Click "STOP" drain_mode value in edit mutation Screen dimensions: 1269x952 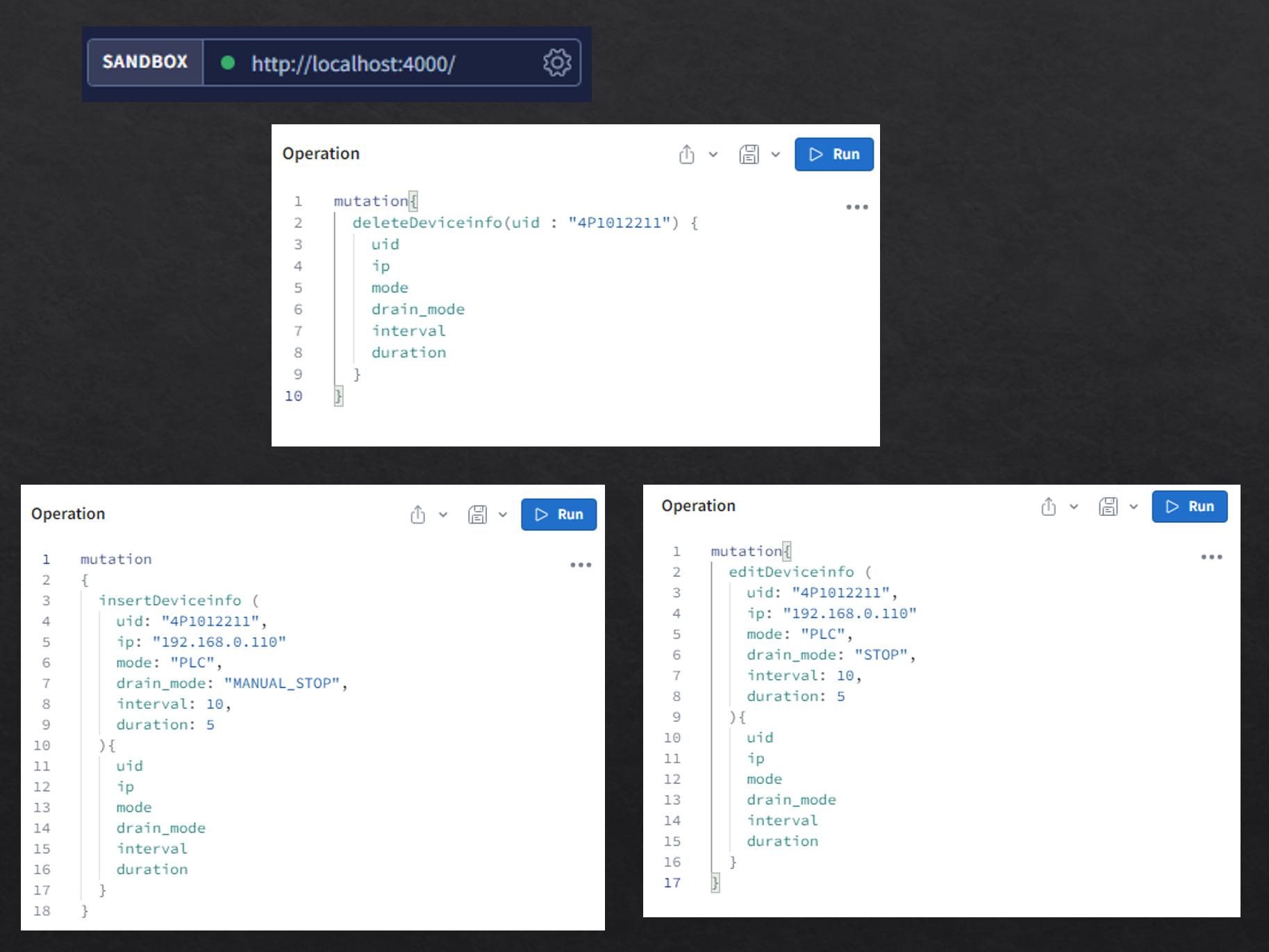[x=881, y=655]
